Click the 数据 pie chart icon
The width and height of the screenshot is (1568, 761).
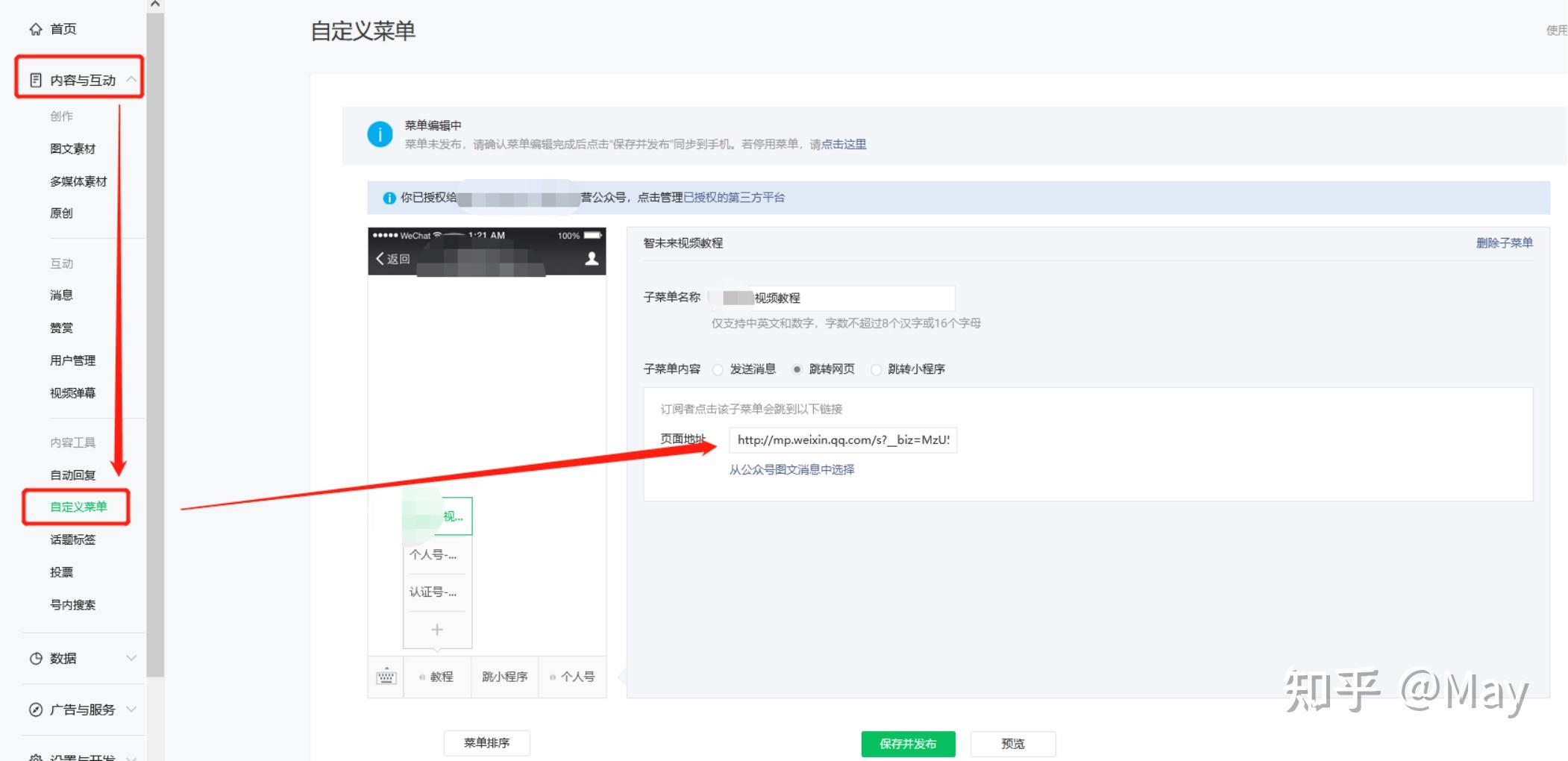point(36,658)
